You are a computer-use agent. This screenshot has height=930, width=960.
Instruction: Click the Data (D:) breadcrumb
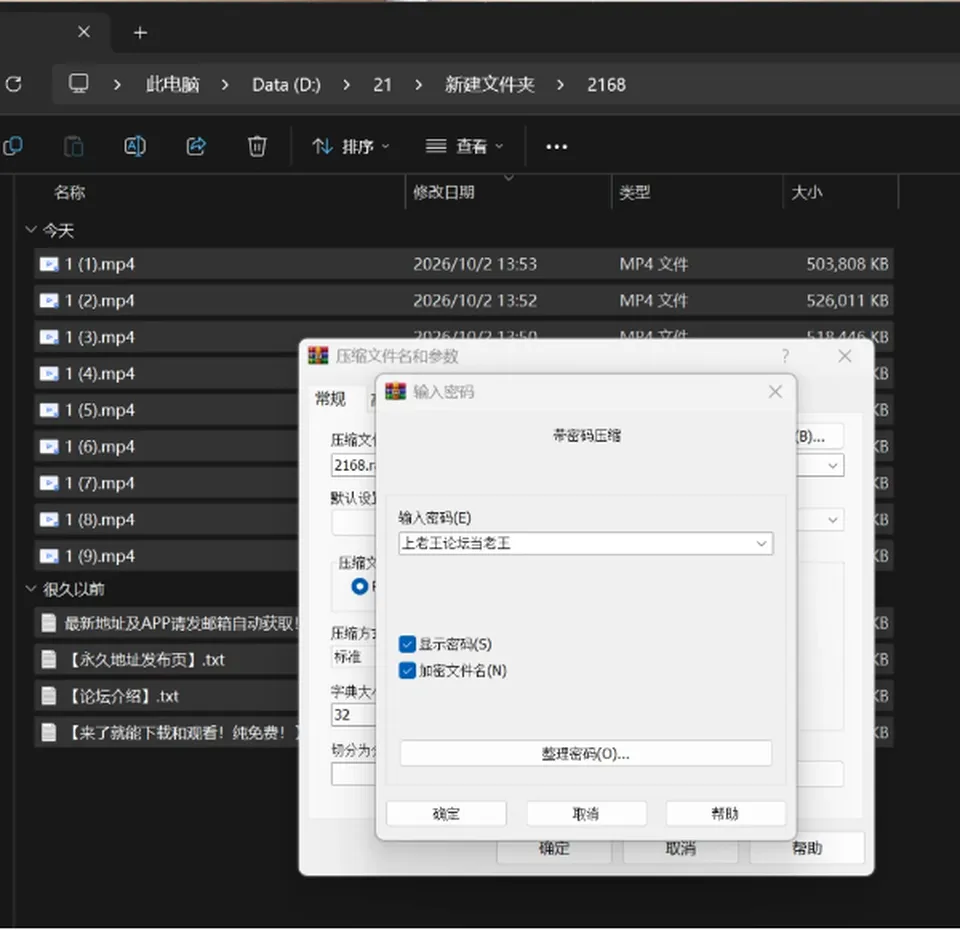287,84
